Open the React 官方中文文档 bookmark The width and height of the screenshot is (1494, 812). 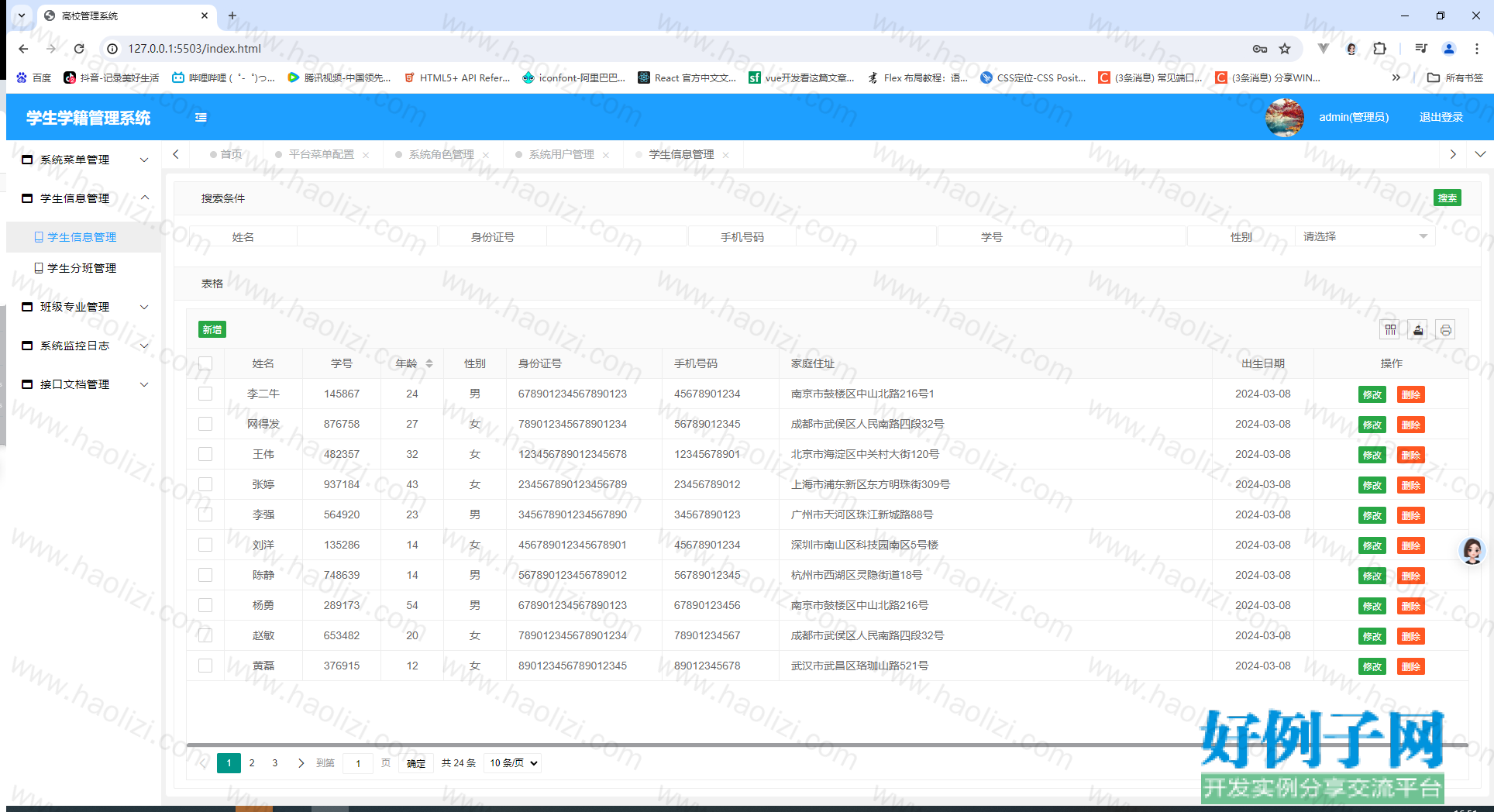click(687, 77)
